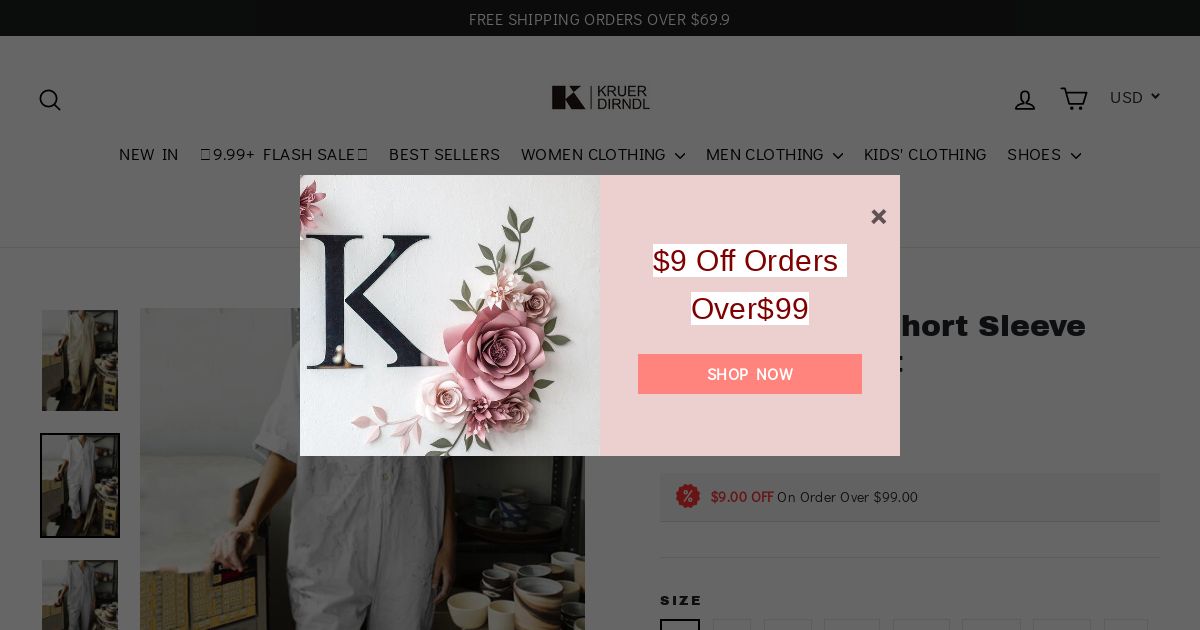Open the Best Sellers menu item
This screenshot has height=630, width=1200.
[444, 155]
